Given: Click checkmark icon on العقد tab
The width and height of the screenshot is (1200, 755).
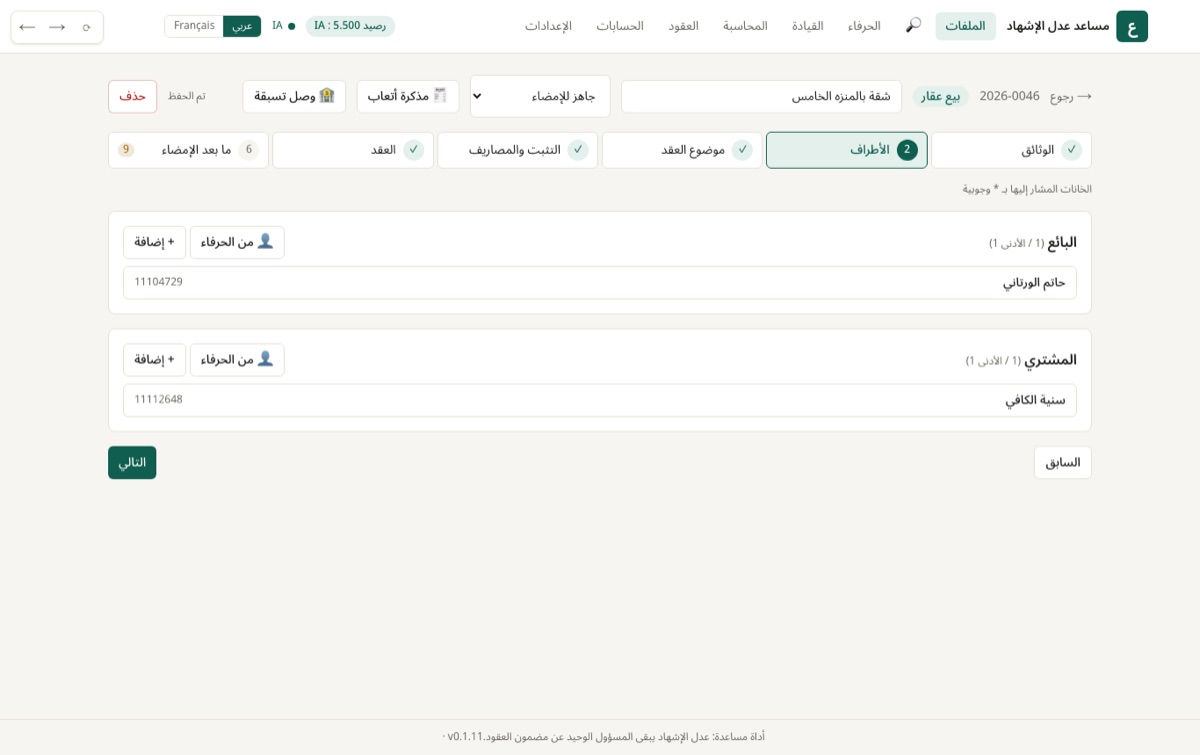Looking at the screenshot, I should coord(413,150).
